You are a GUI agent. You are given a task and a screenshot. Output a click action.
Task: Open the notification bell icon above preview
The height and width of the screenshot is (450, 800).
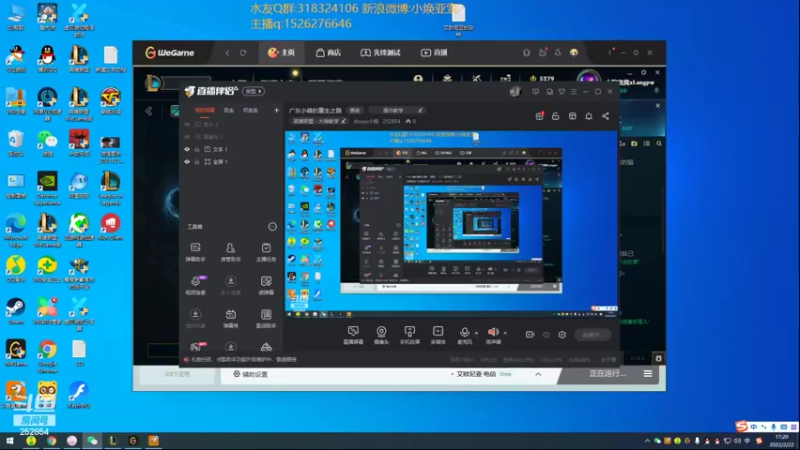[x=589, y=116]
